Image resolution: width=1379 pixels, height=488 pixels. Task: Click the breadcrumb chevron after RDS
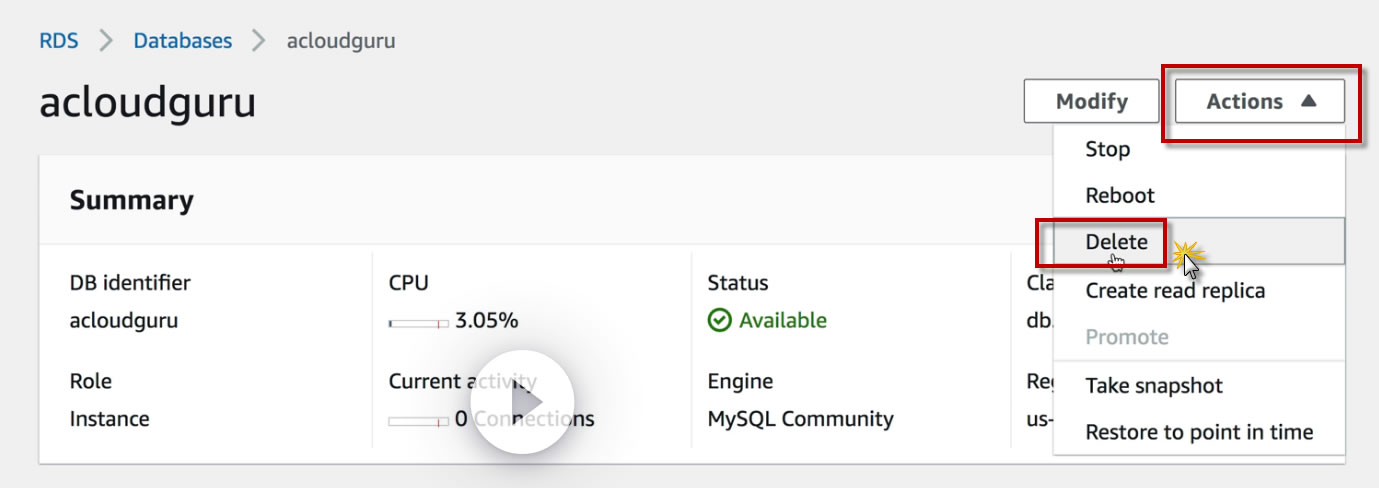[x=106, y=41]
